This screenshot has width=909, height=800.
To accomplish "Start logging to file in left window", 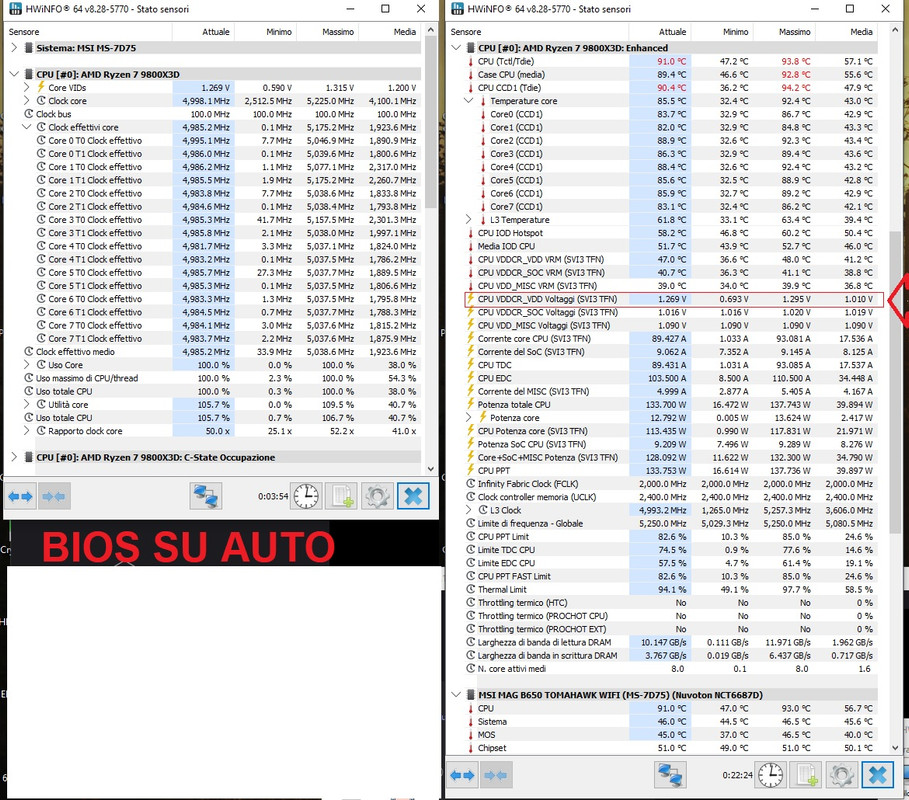I will click(341, 496).
